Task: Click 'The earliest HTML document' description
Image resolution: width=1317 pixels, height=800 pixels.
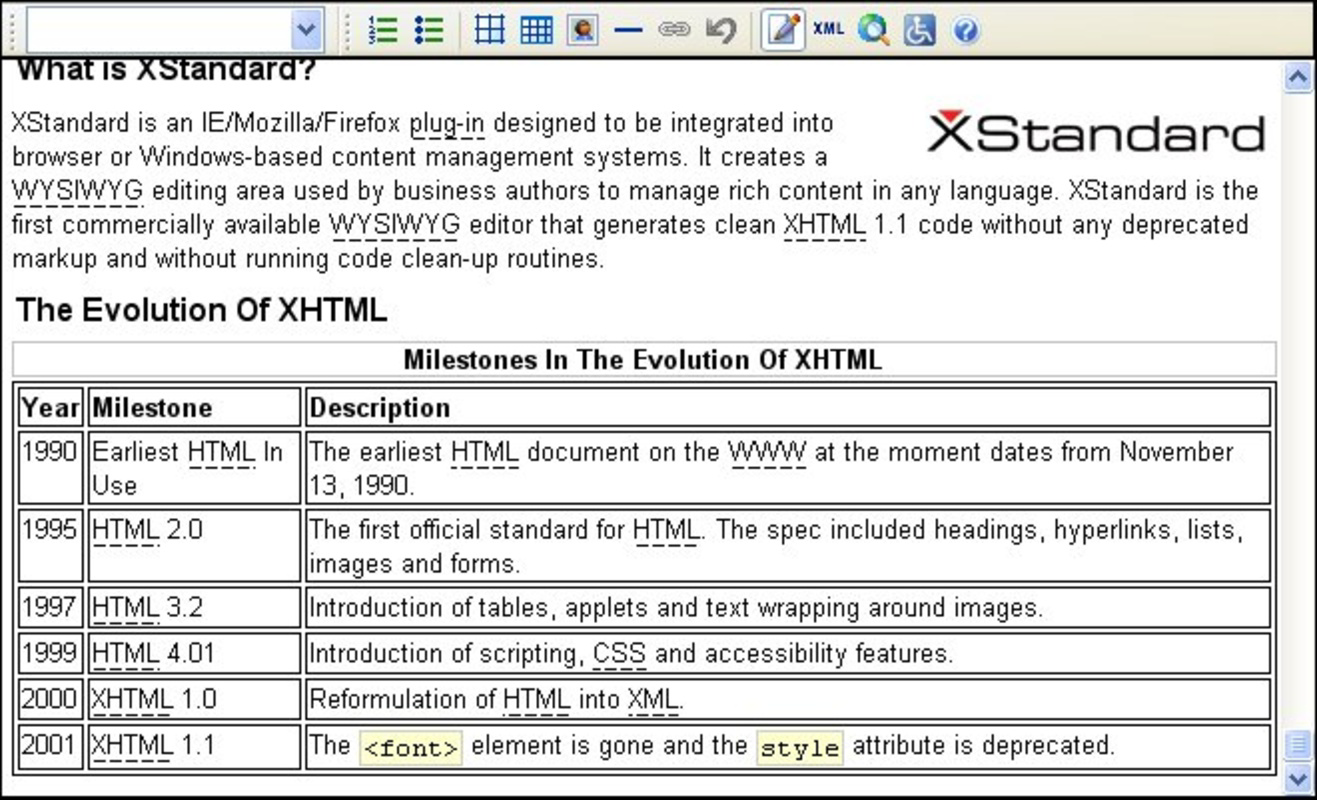Action: pos(788,468)
